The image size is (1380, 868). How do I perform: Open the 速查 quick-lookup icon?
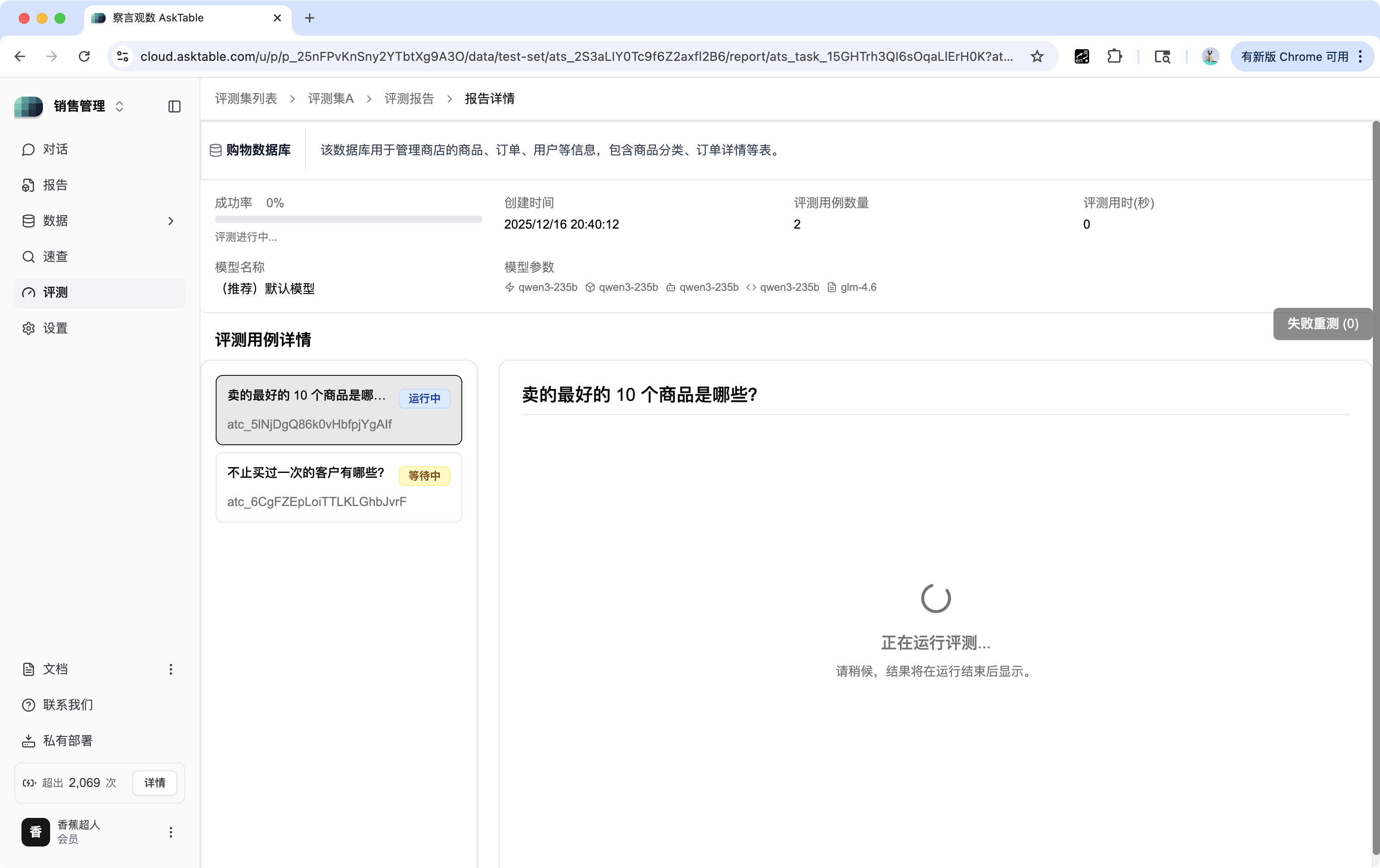point(29,256)
